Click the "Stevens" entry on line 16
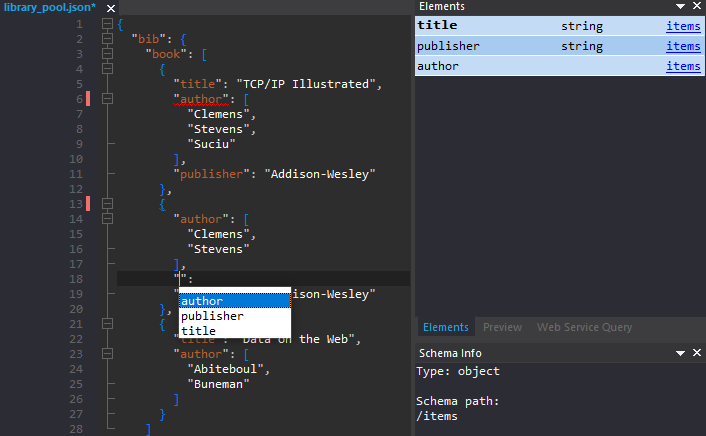 218,249
